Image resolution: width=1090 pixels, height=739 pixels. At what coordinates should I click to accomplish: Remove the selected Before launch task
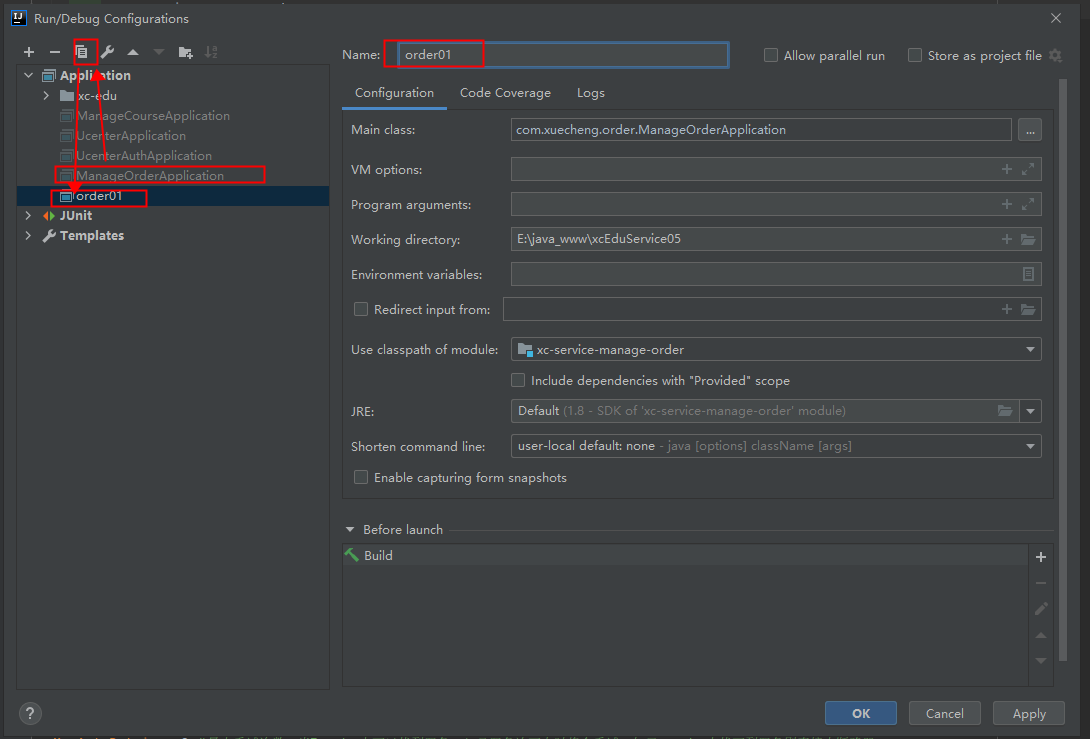tap(1041, 583)
